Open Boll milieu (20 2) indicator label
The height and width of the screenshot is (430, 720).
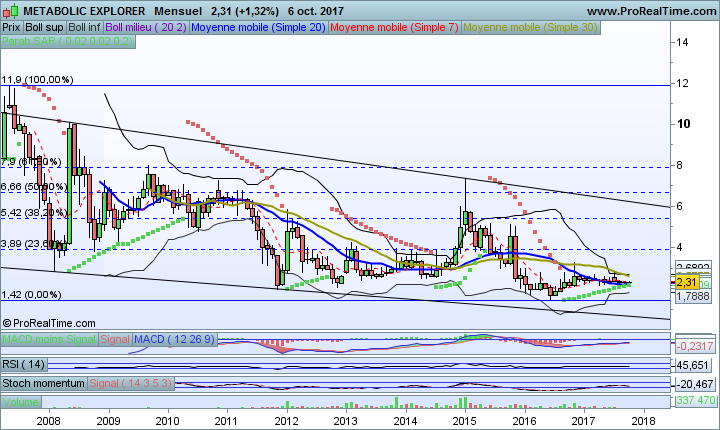[x=146, y=28]
